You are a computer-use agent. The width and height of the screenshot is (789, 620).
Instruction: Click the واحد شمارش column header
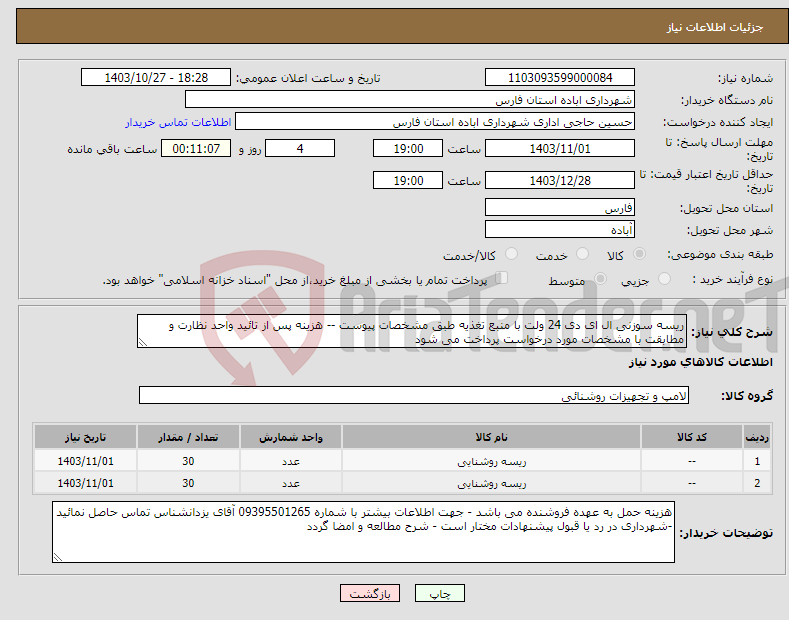[291, 437]
